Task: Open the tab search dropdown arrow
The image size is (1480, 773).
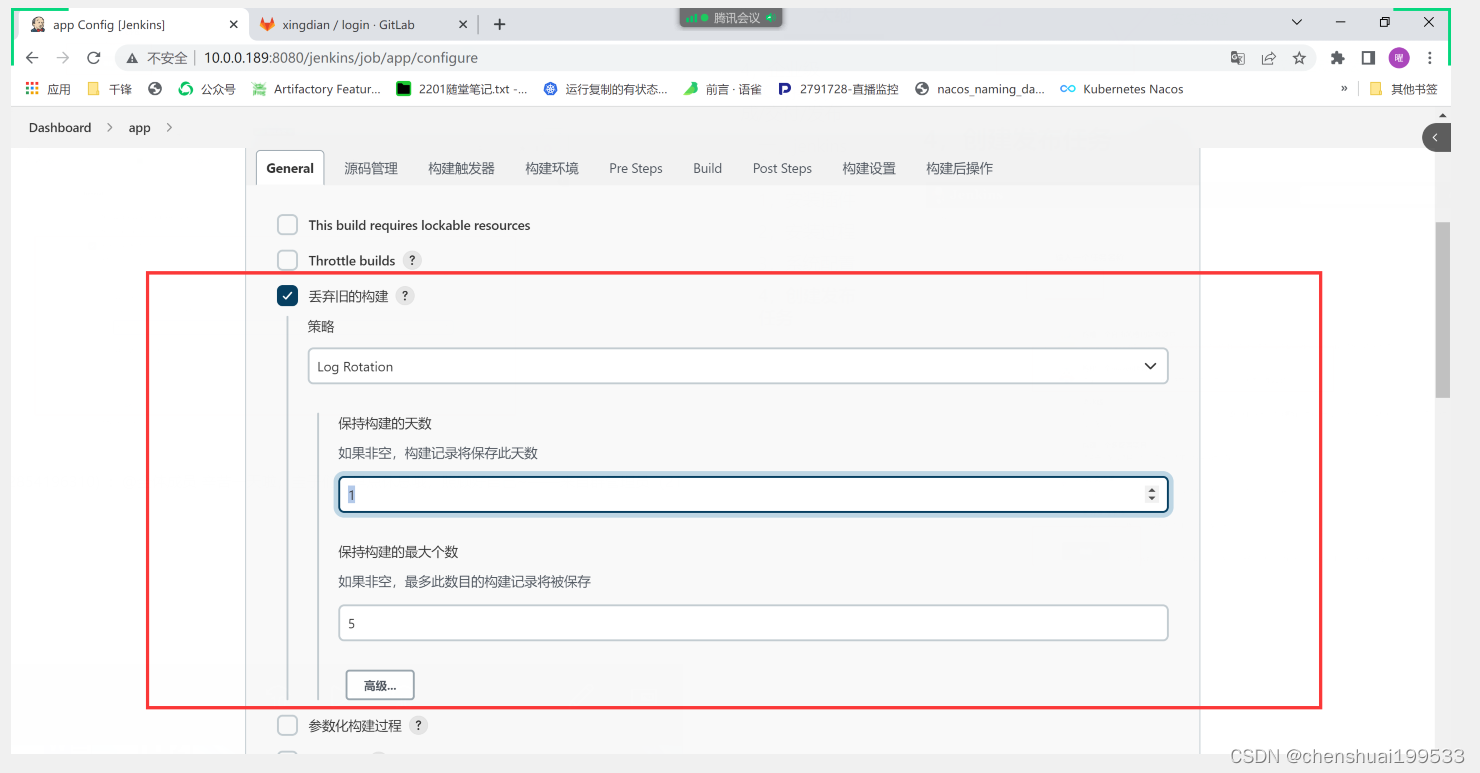Action: [x=1297, y=22]
